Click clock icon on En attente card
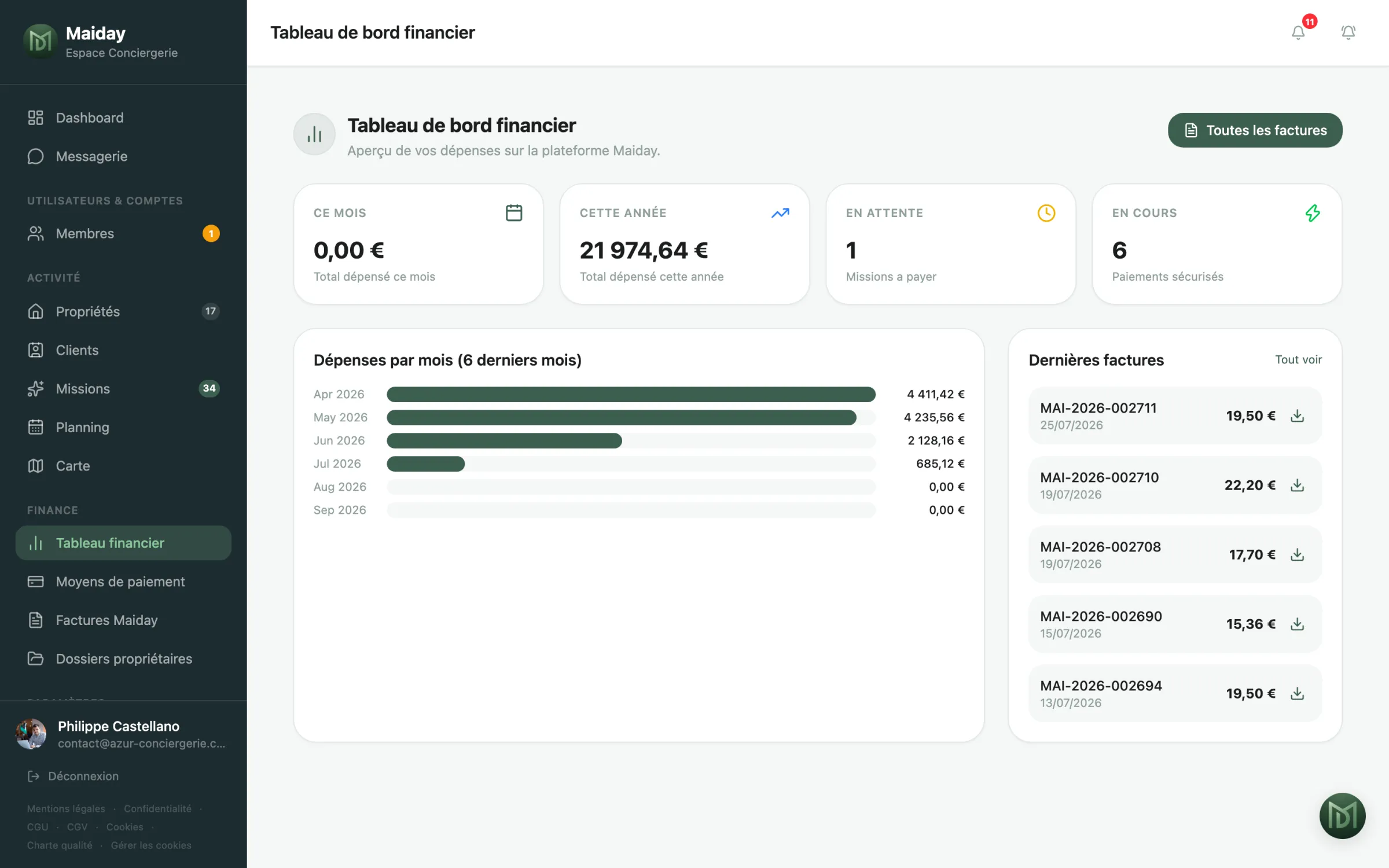Viewport: 1389px width, 868px height. (x=1046, y=213)
